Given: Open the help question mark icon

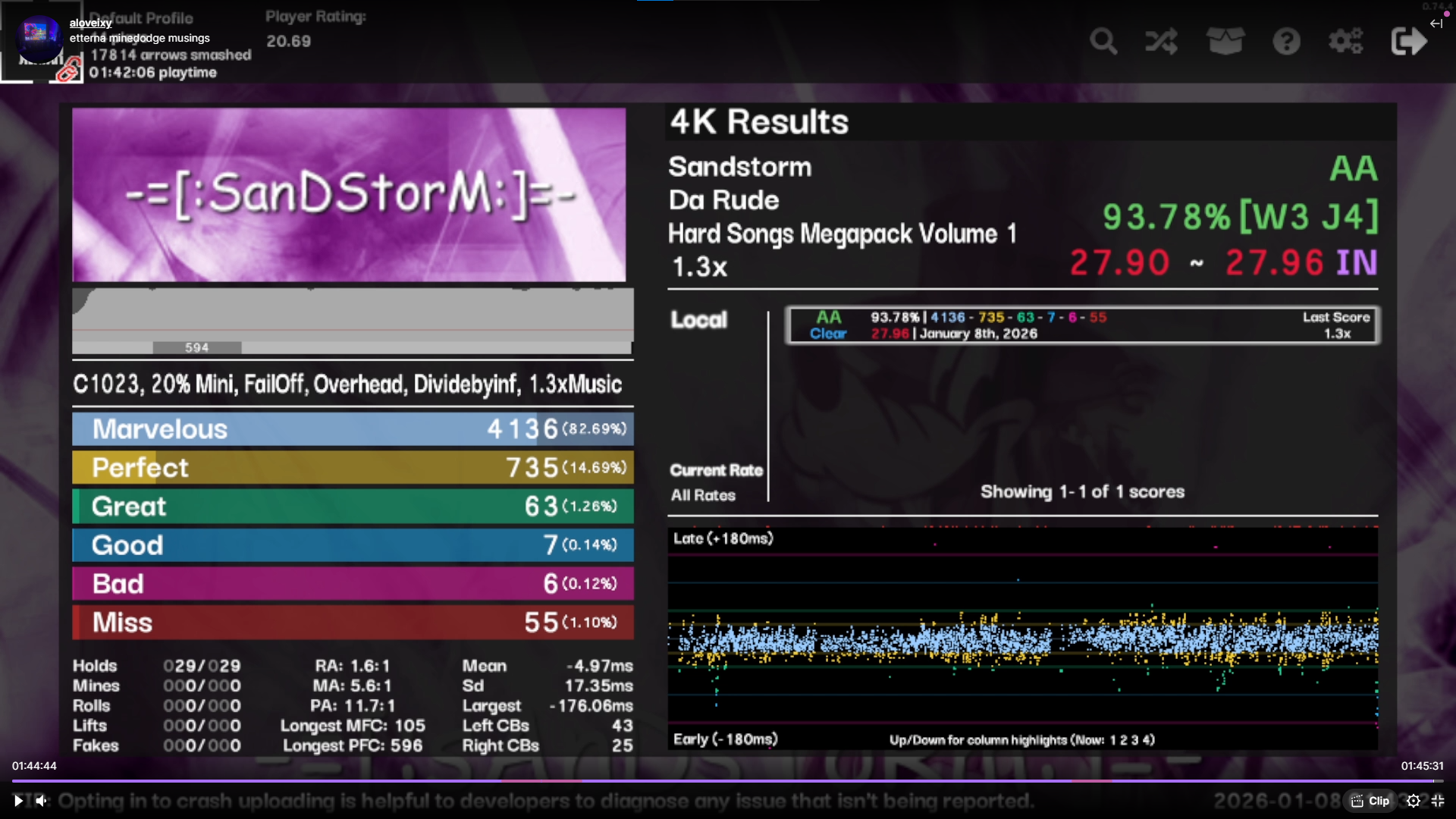Looking at the screenshot, I should point(1286,41).
